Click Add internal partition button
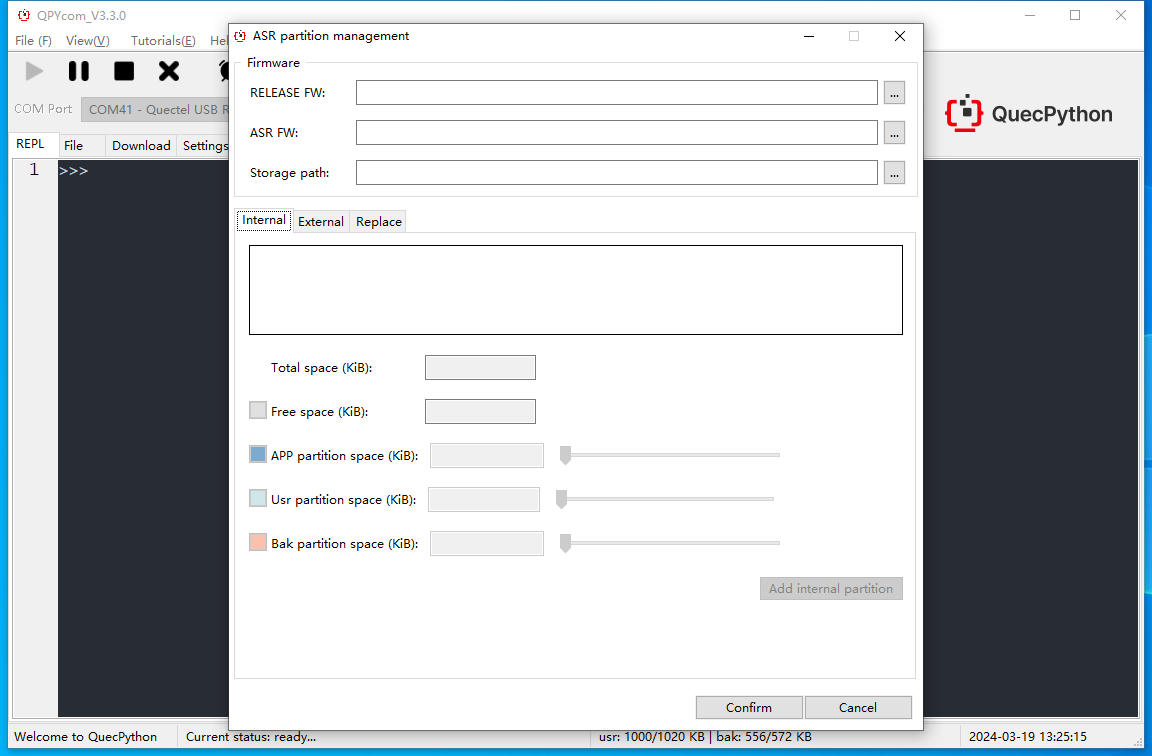This screenshot has height=756, width=1152. (x=831, y=588)
